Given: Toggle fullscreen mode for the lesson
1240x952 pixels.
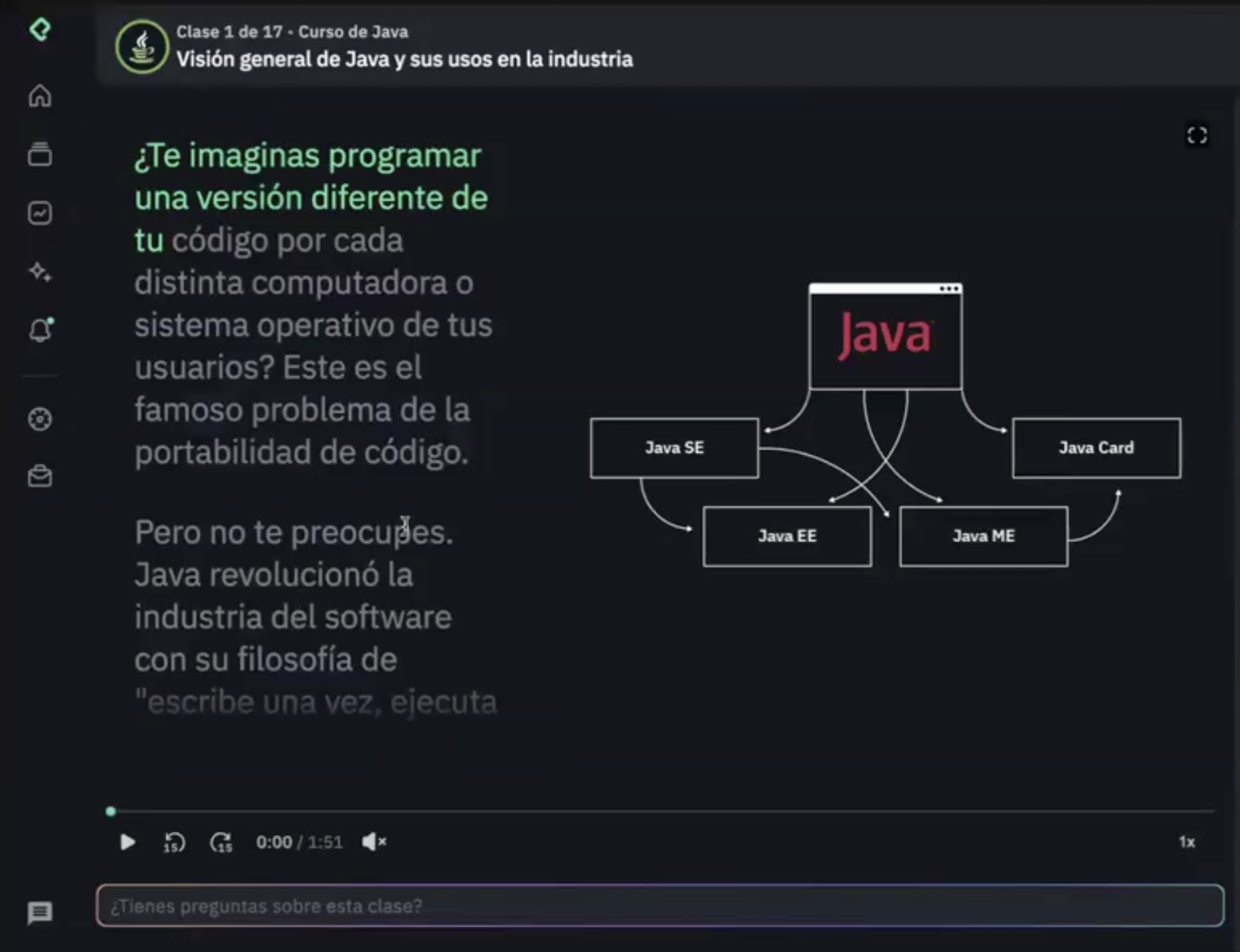Looking at the screenshot, I should coord(1198,135).
